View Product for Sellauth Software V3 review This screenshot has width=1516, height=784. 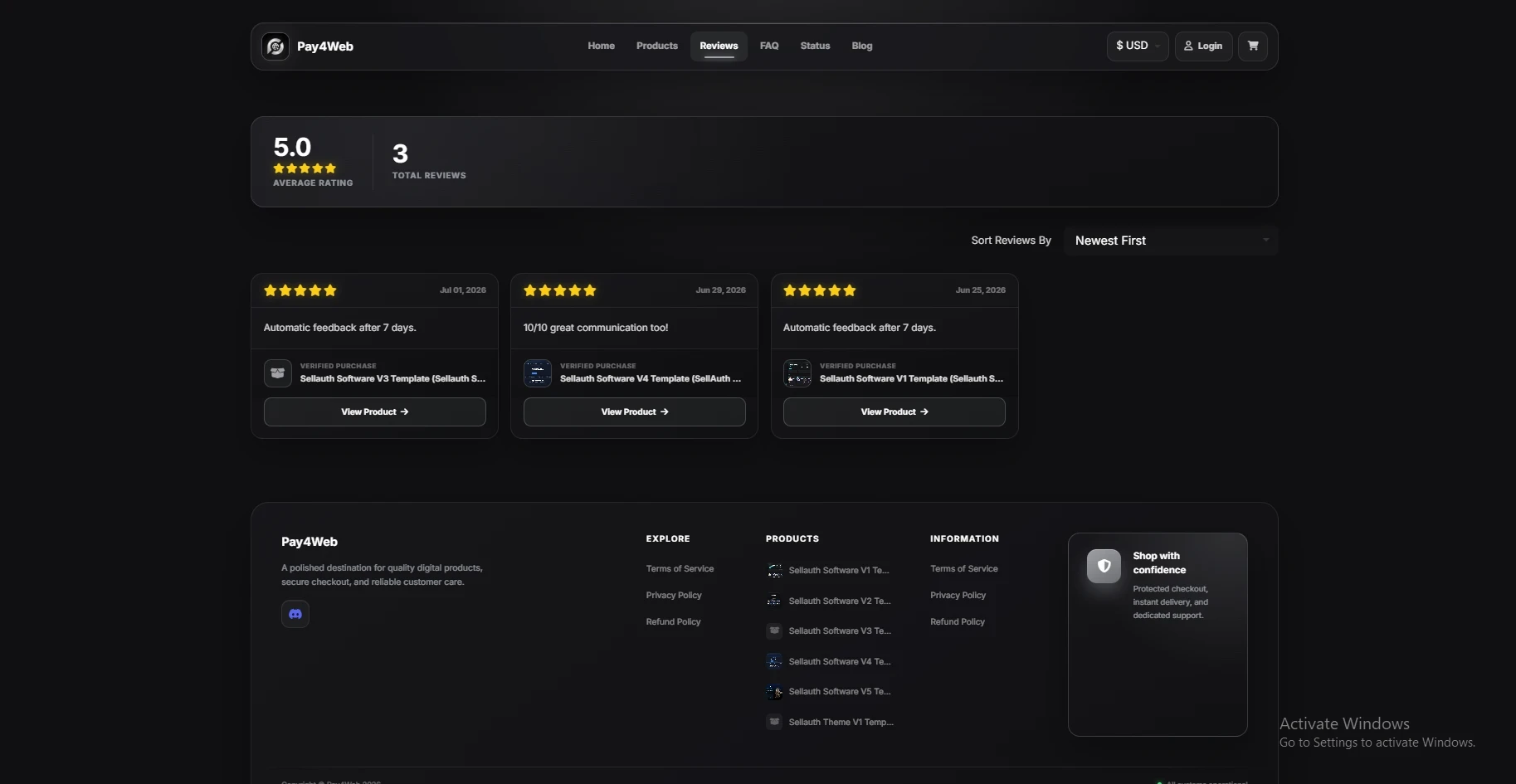click(375, 412)
